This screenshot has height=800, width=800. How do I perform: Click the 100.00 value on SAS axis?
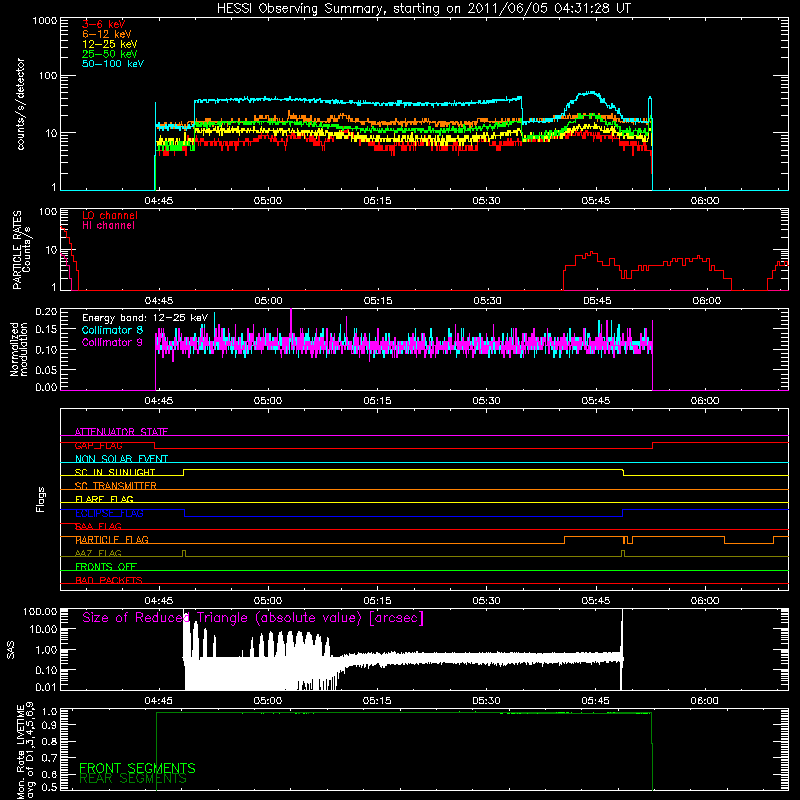coord(40,611)
